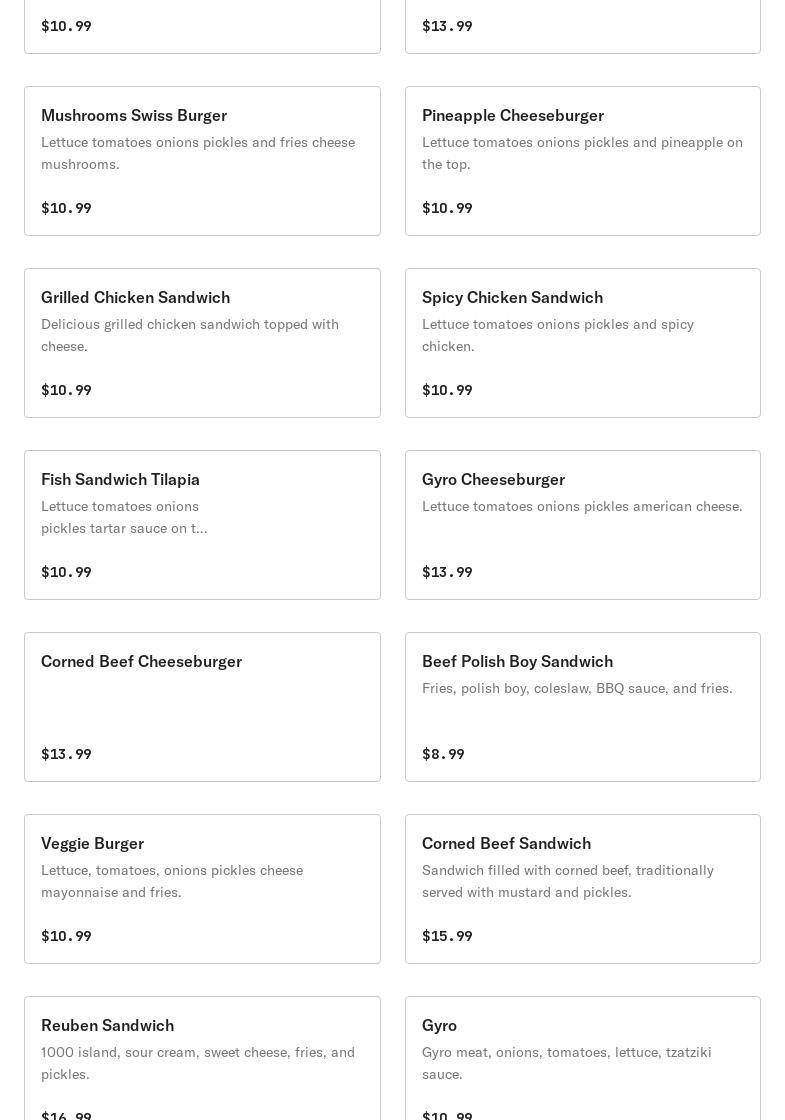The image size is (785, 1120).
Task: Open the Mushrooms Swiss Burger item
Action: 202,161
